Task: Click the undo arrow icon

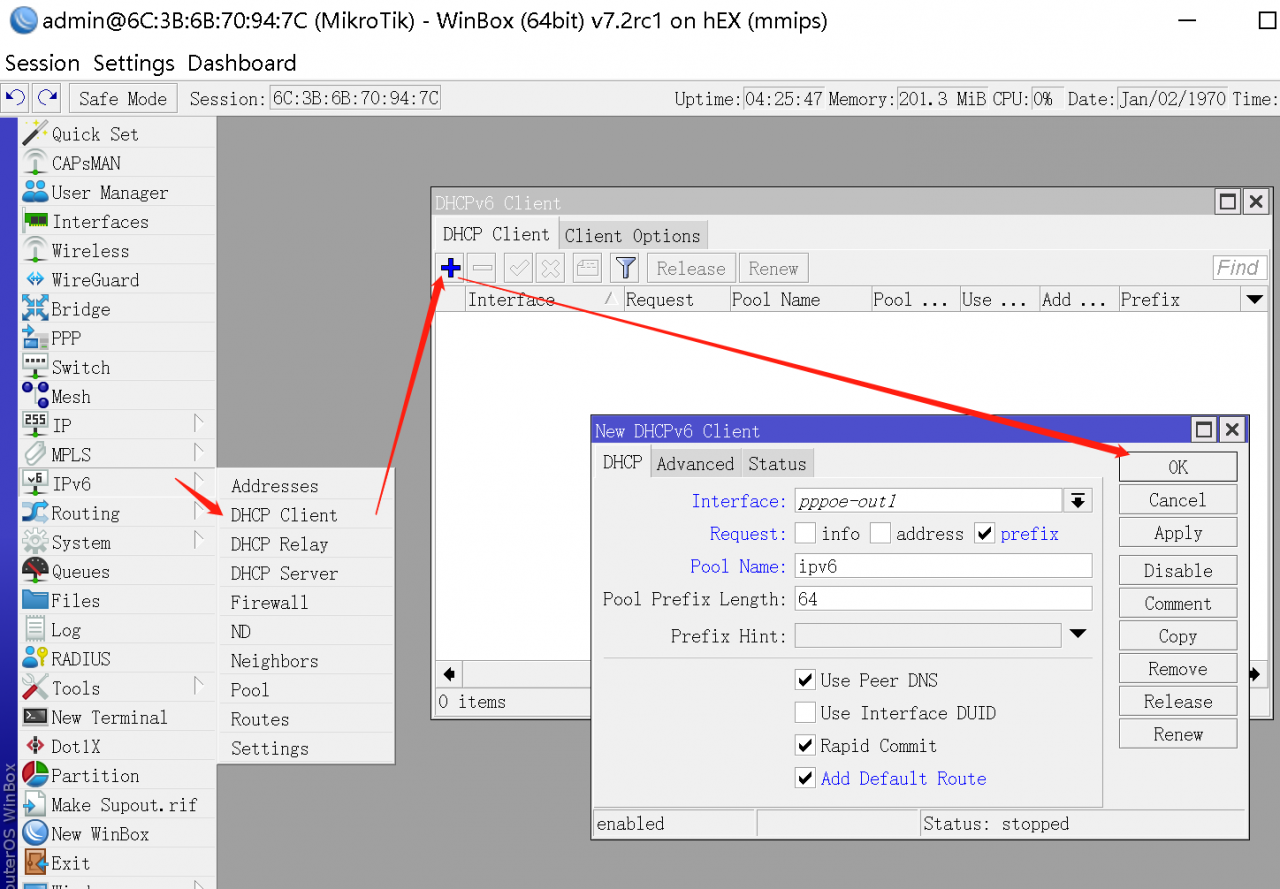Action: point(15,98)
